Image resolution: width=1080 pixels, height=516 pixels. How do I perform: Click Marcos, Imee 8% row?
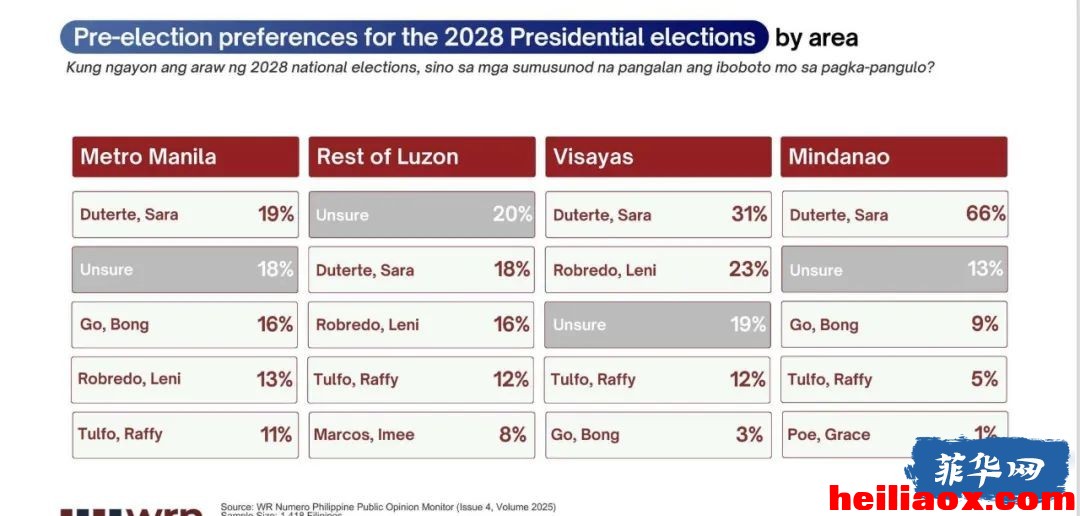tap(422, 435)
